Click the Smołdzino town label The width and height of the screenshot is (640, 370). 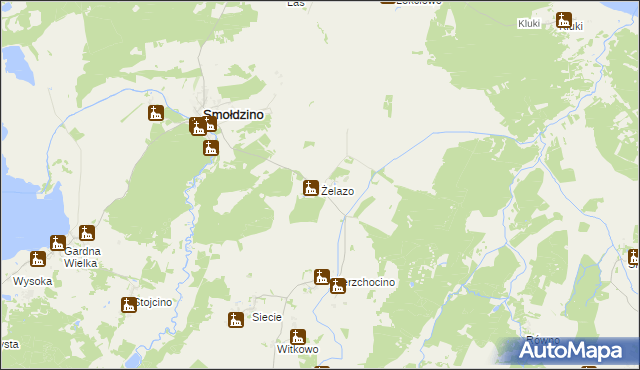coord(233,115)
